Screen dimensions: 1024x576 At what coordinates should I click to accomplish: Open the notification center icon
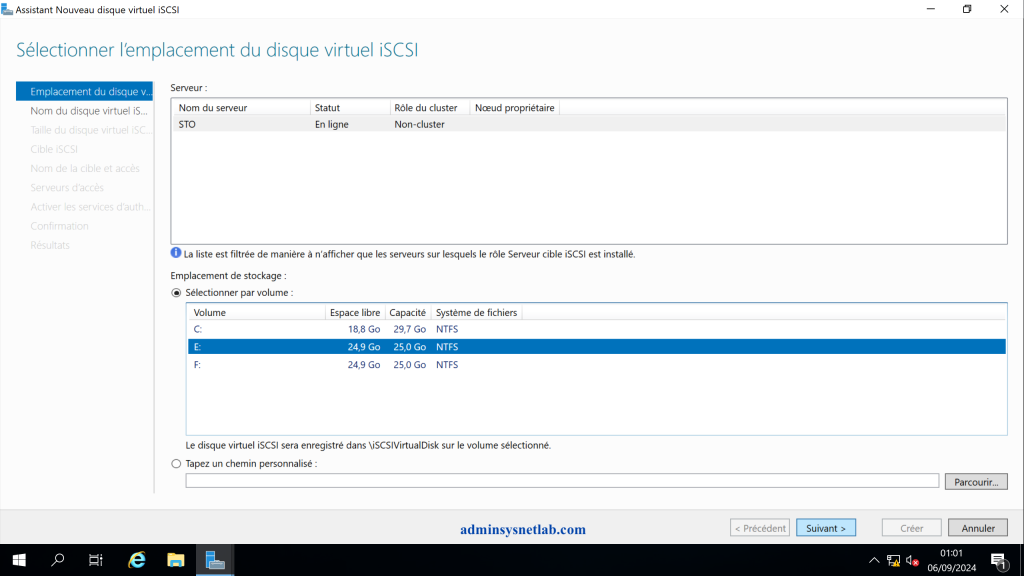click(x=999, y=560)
